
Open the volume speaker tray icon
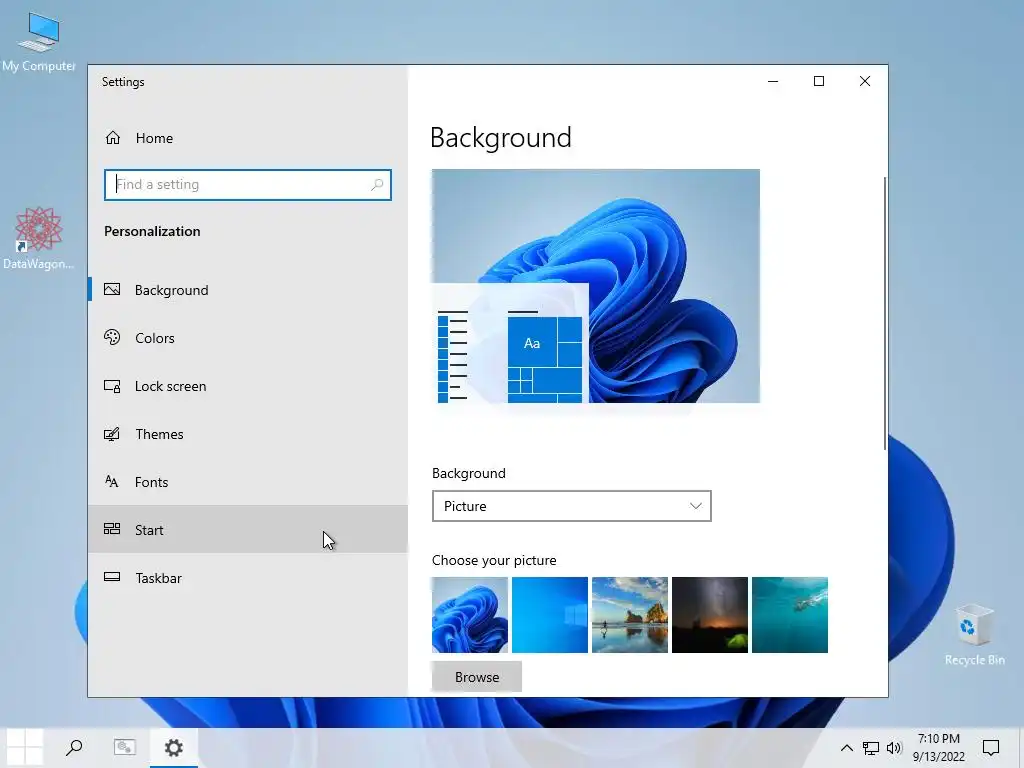point(894,748)
